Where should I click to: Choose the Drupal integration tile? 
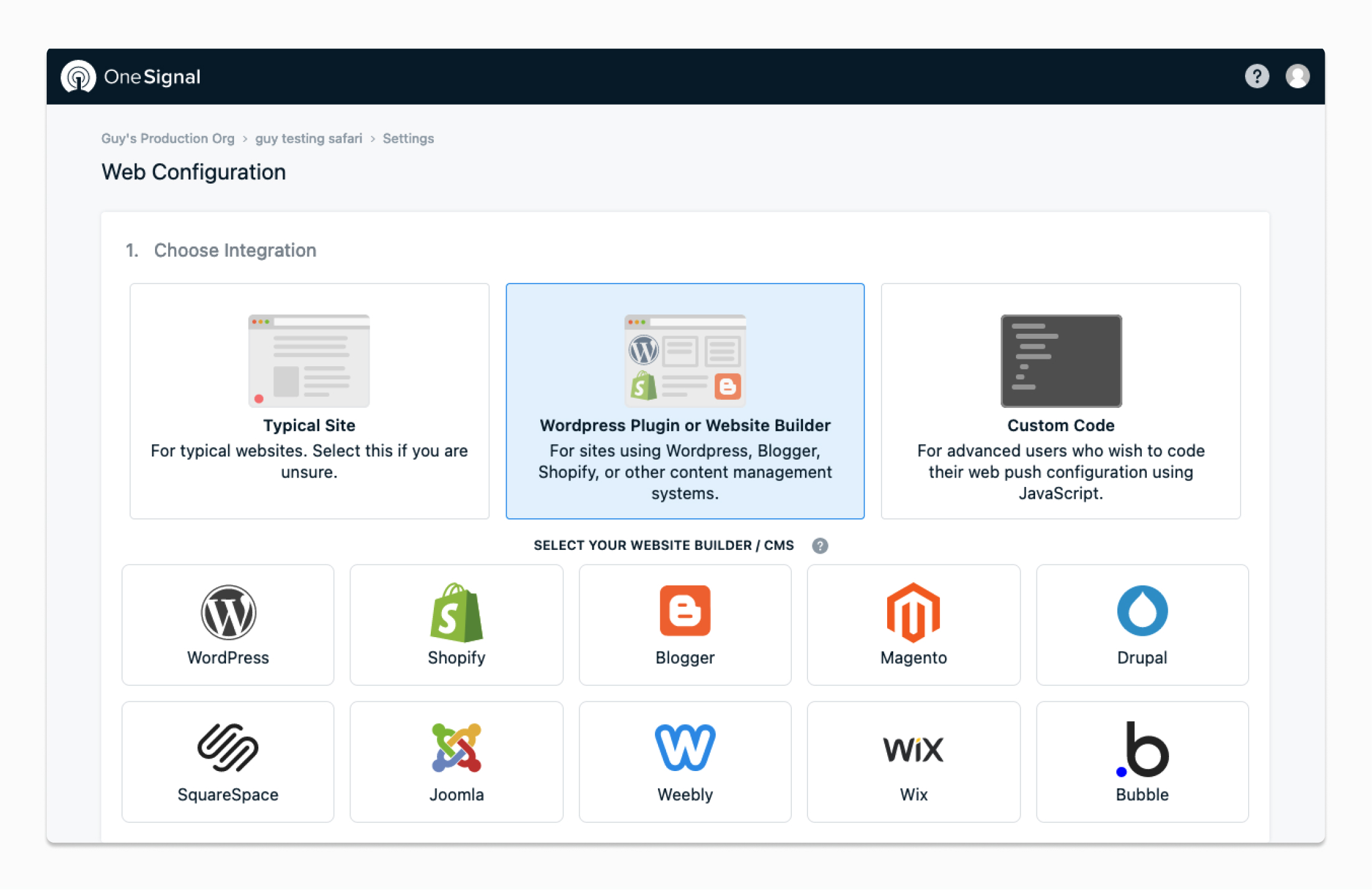coord(1142,625)
